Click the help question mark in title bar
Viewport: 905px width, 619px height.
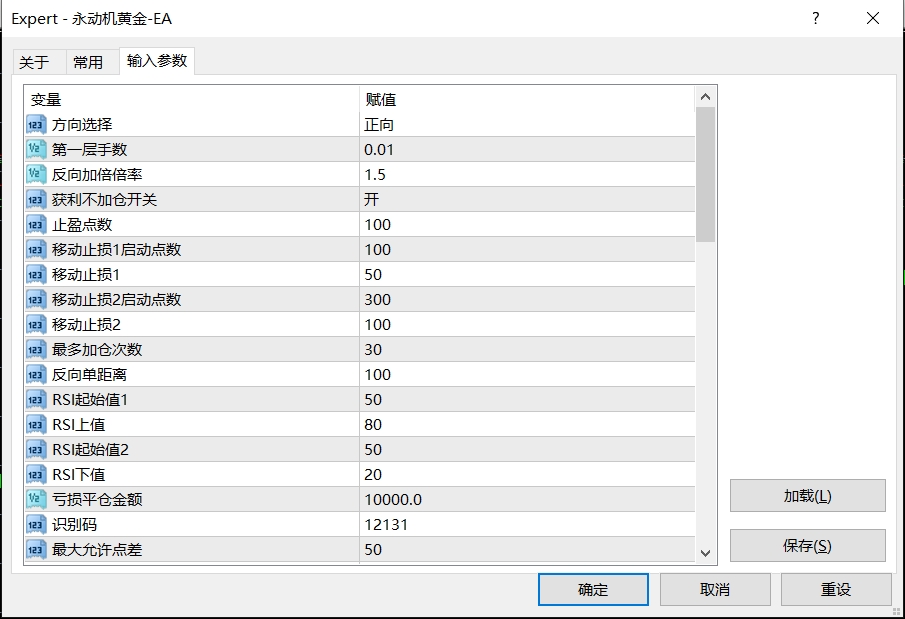816,19
